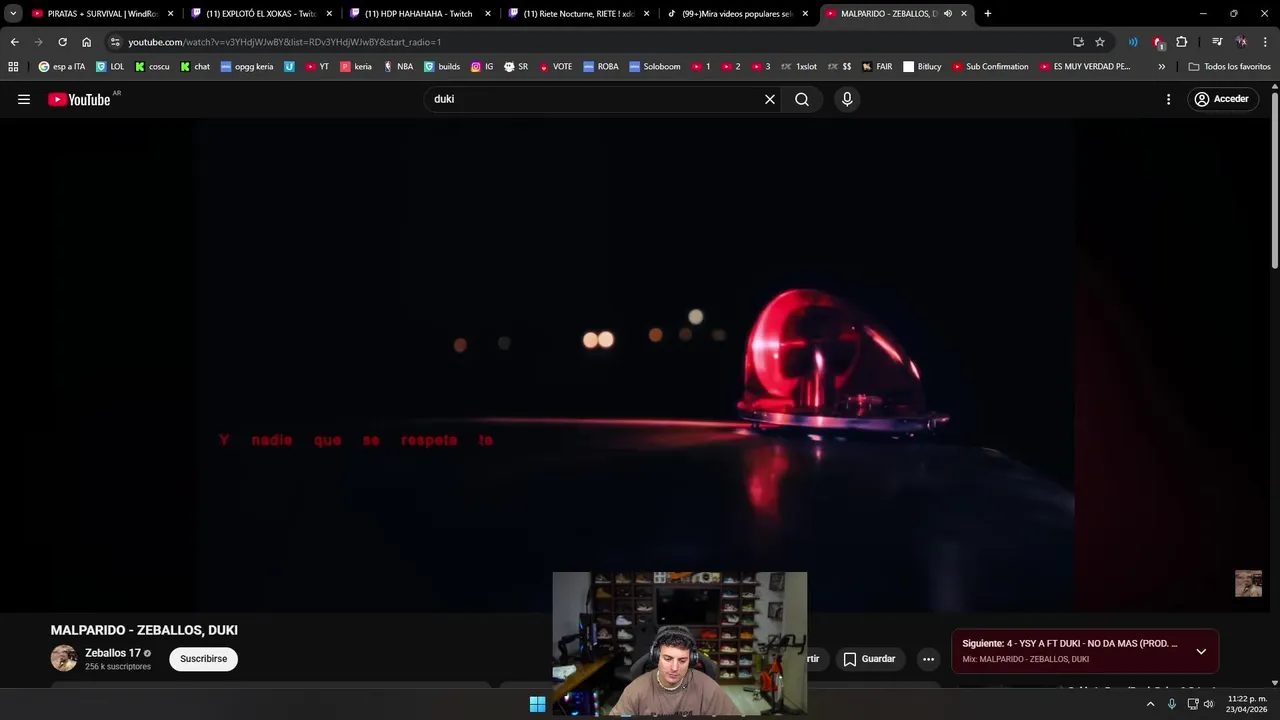Go to the YouTube home logo
The width and height of the screenshot is (1280, 720).
point(79,99)
